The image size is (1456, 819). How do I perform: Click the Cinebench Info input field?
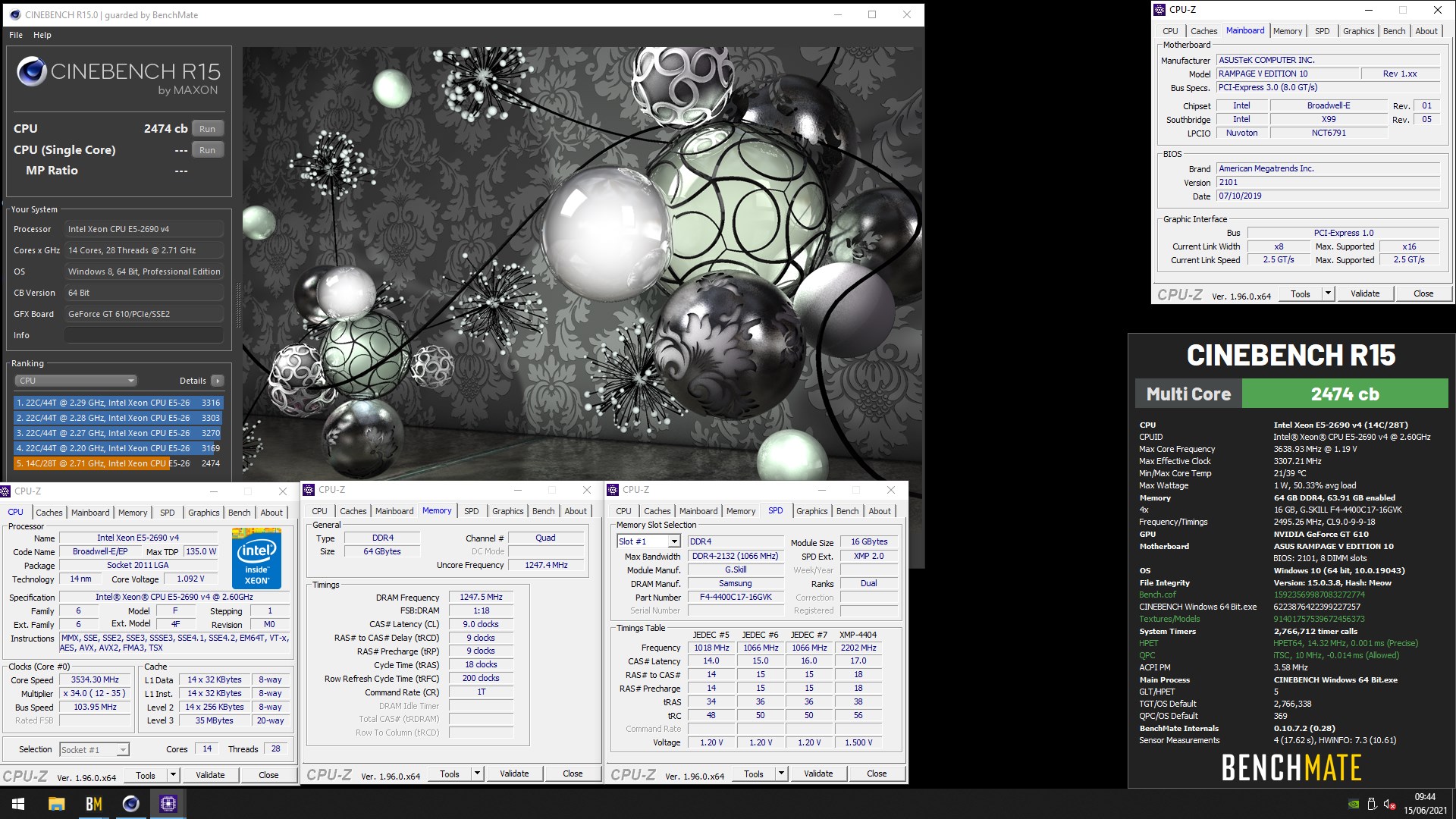point(144,335)
